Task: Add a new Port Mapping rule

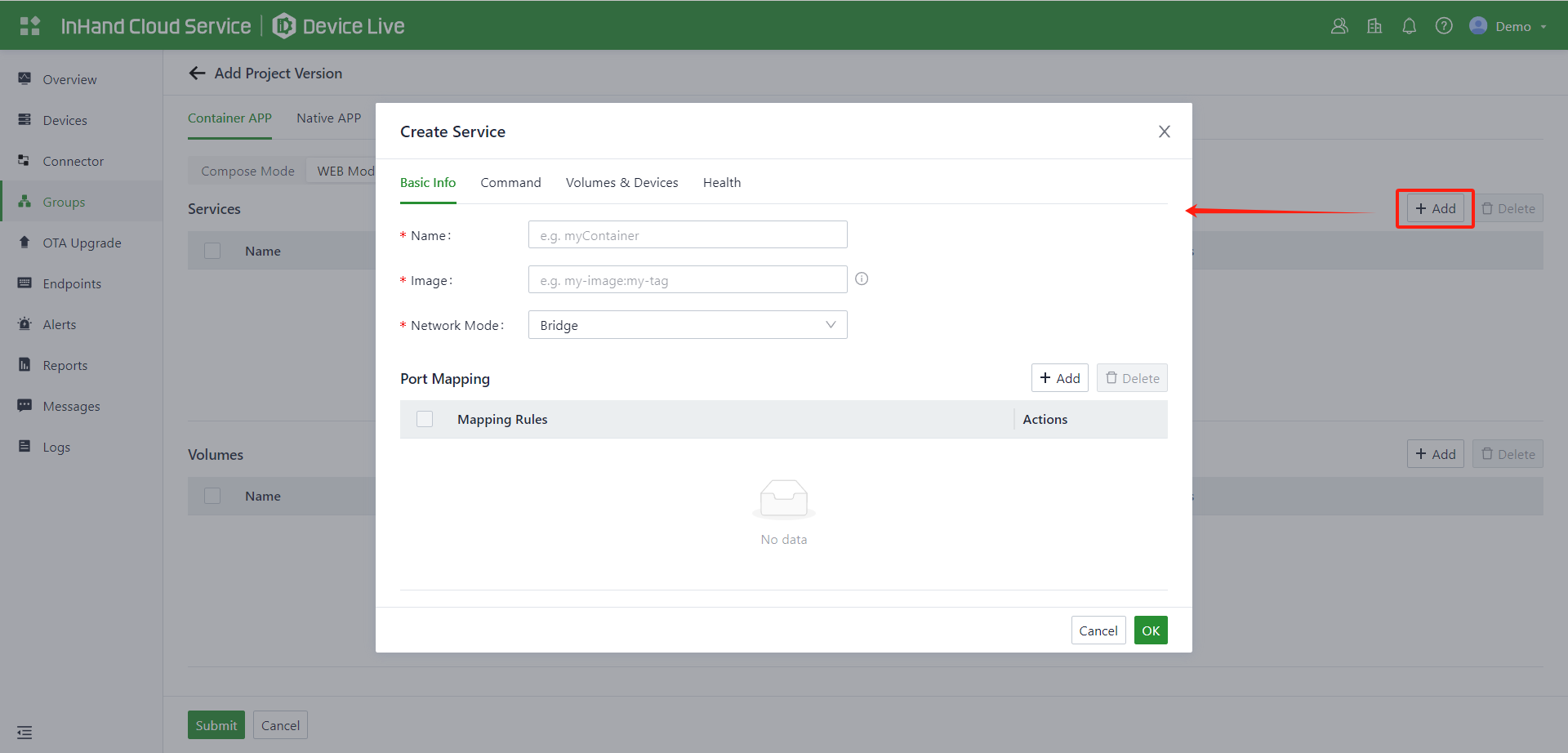Action: click(x=1059, y=378)
